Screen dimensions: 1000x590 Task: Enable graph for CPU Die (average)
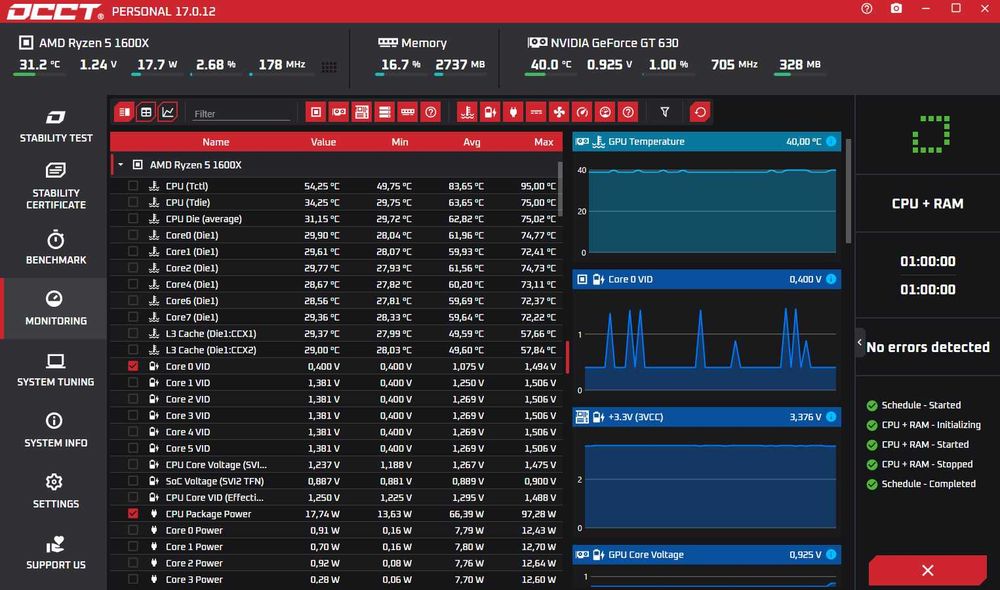(x=133, y=219)
